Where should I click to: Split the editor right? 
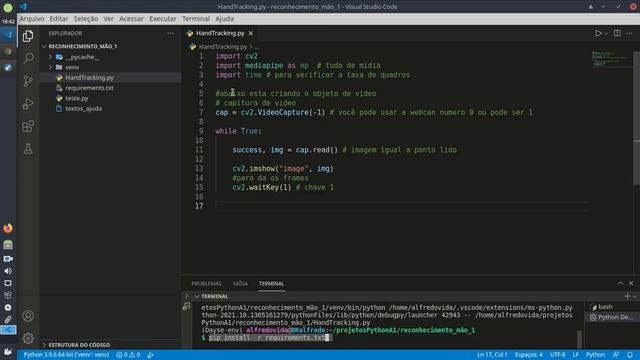(x=617, y=33)
